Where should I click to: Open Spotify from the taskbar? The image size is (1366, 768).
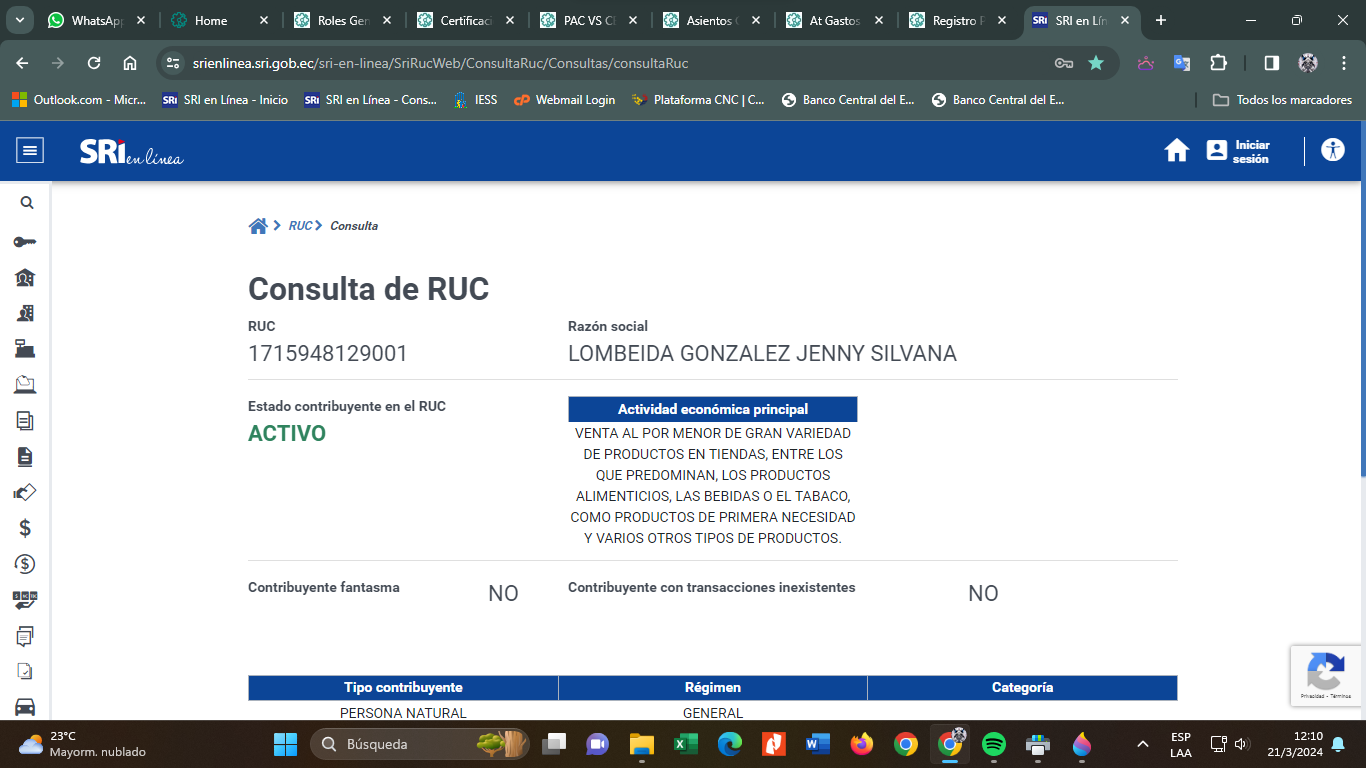993,744
